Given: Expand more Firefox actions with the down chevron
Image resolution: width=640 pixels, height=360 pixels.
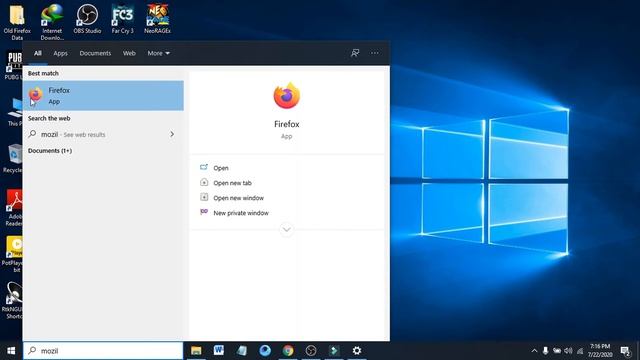Looking at the screenshot, I should 287,229.
